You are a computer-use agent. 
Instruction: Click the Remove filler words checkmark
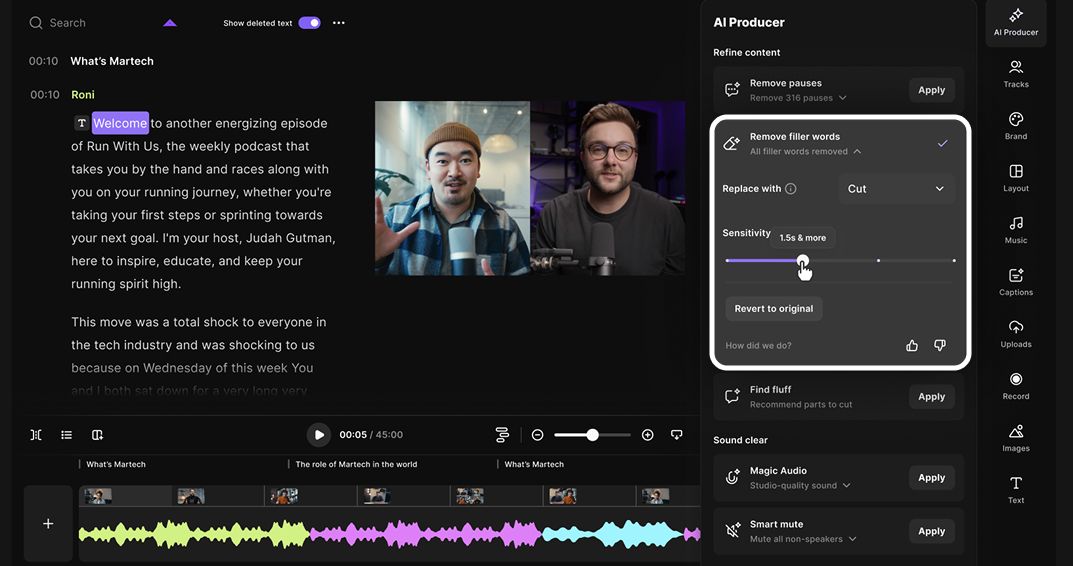pos(942,144)
